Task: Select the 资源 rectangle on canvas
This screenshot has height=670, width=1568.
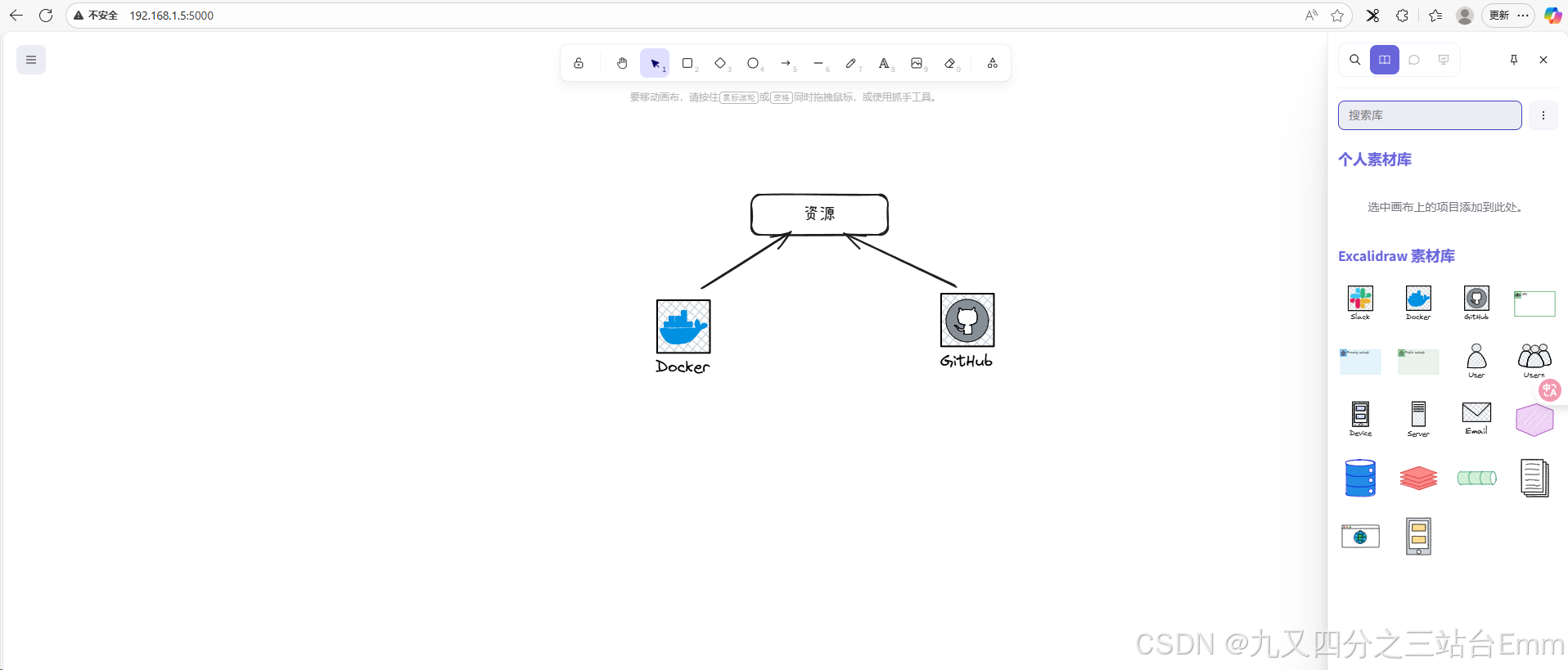Action: pyautogui.click(x=819, y=214)
